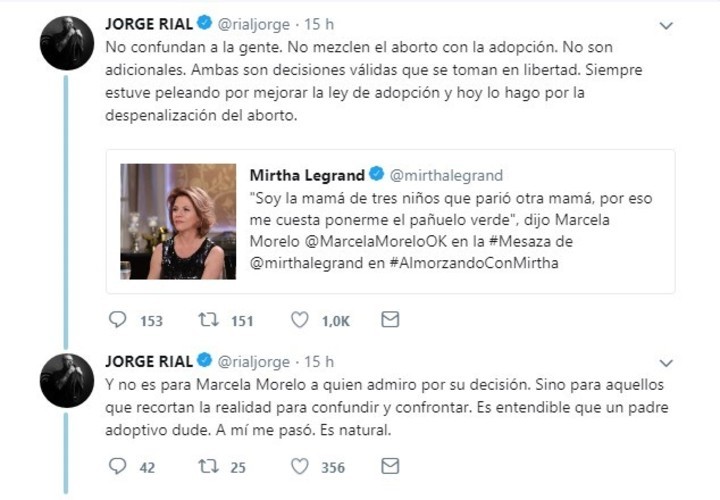Send first tweet by direct message envelope
The image size is (720, 500).
click(x=391, y=320)
